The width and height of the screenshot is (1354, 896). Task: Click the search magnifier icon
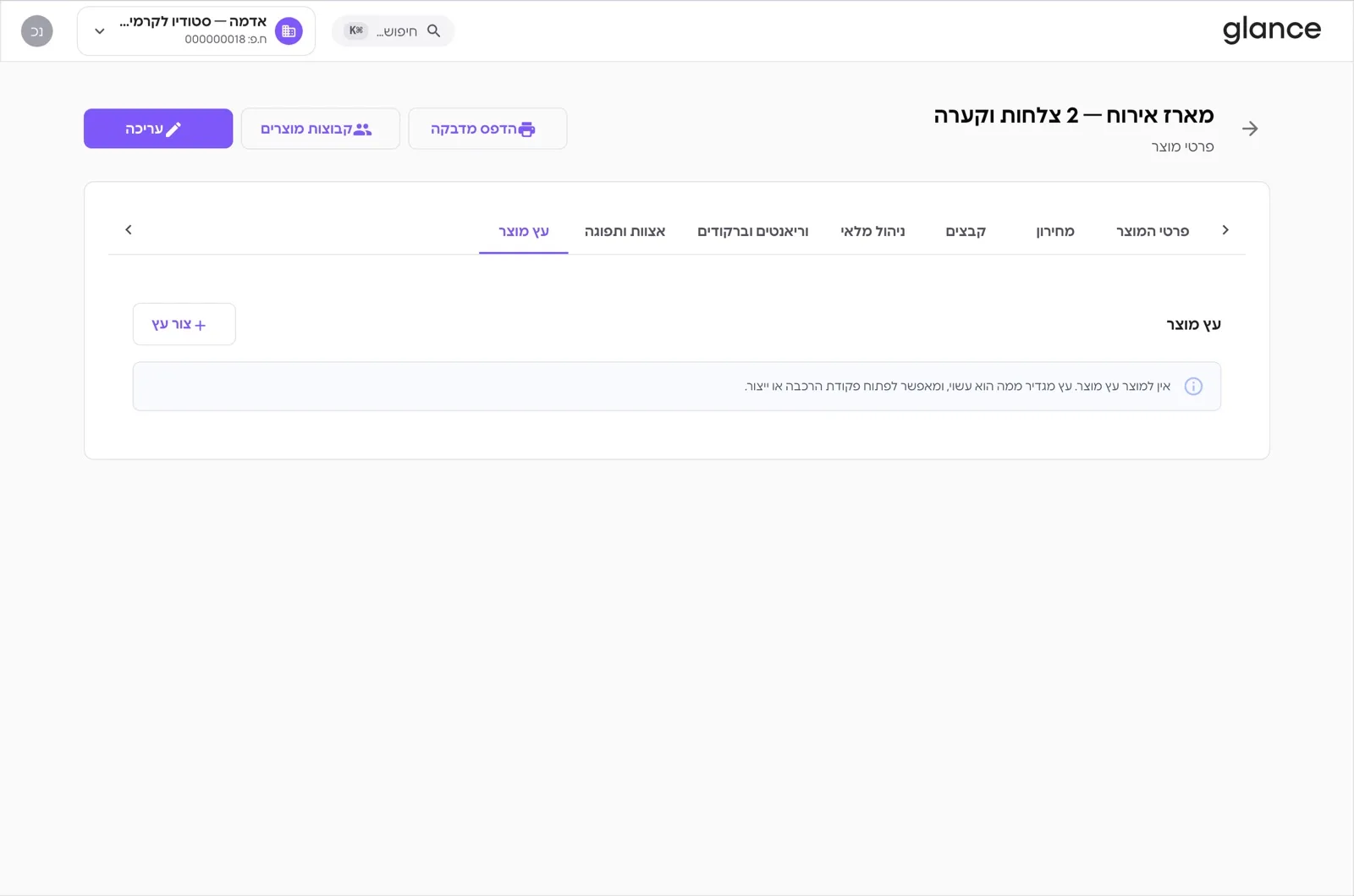[x=433, y=30]
